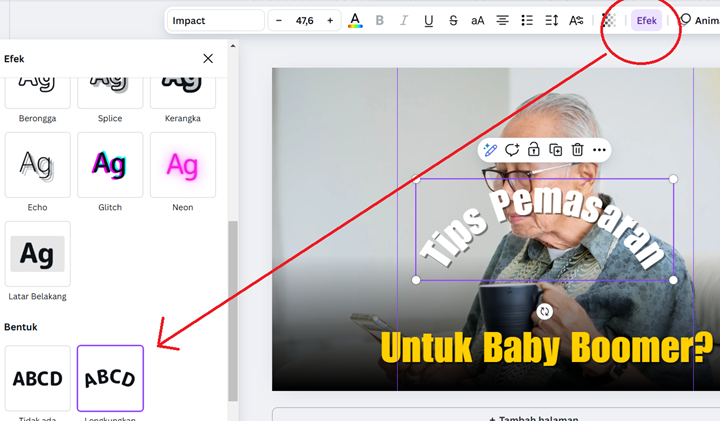Toggle italic formatting
Viewport: 720px width, 421px height.
404,21
